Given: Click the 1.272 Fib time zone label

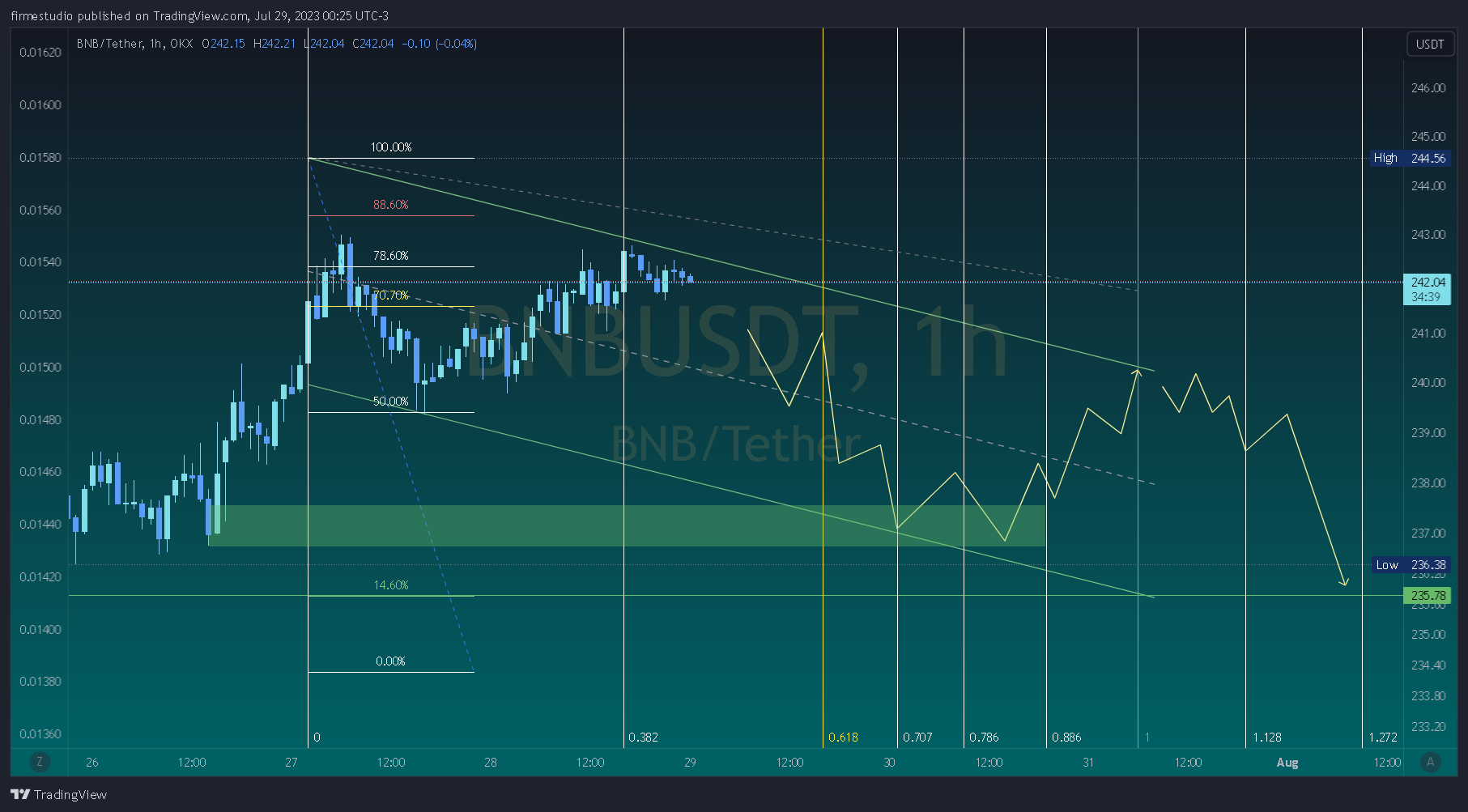Looking at the screenshot, I should tap(1383, 738).
